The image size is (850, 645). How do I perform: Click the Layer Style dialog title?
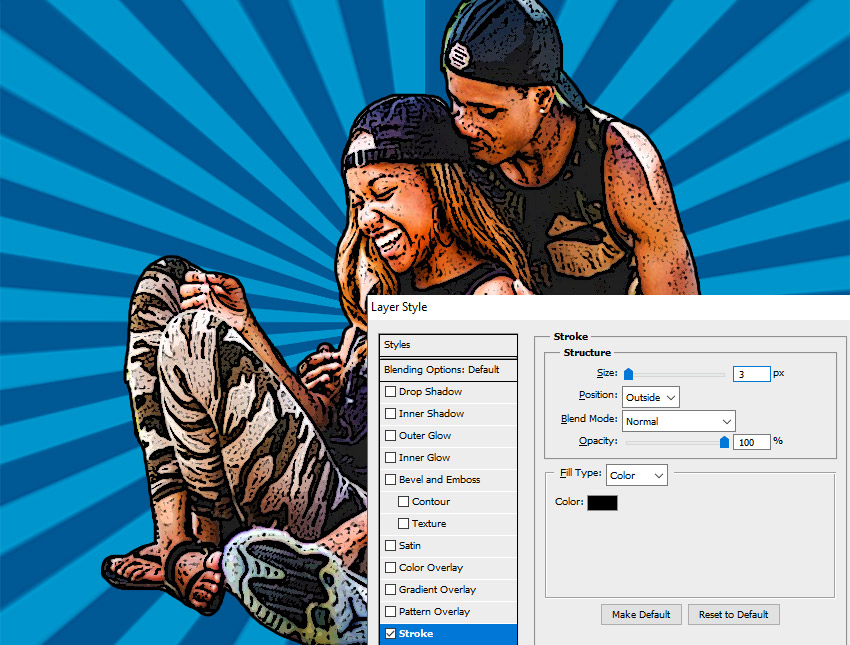coord(399,307)
